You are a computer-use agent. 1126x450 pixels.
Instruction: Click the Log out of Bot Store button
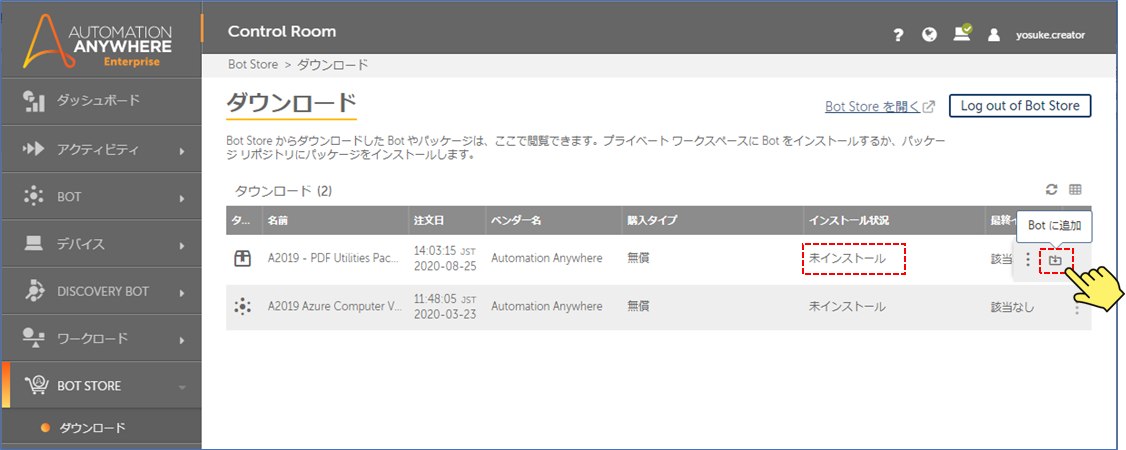pos(1020,106)
